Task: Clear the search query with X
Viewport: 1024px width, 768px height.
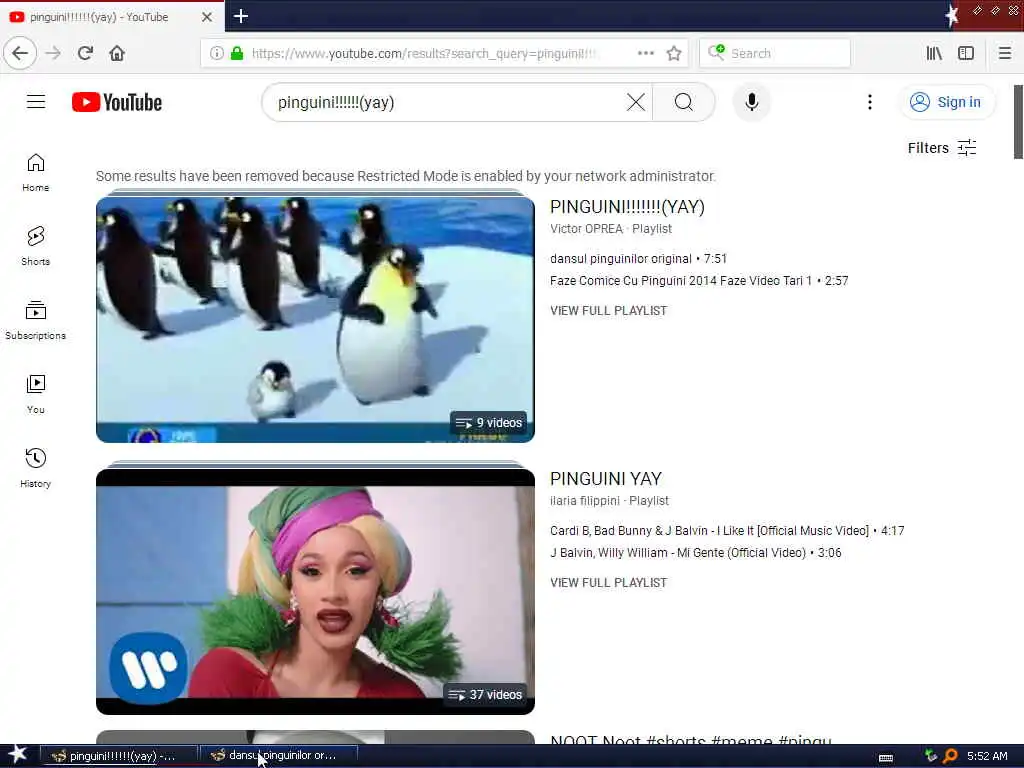Action: pyautogui.click(x=635, y=102)
